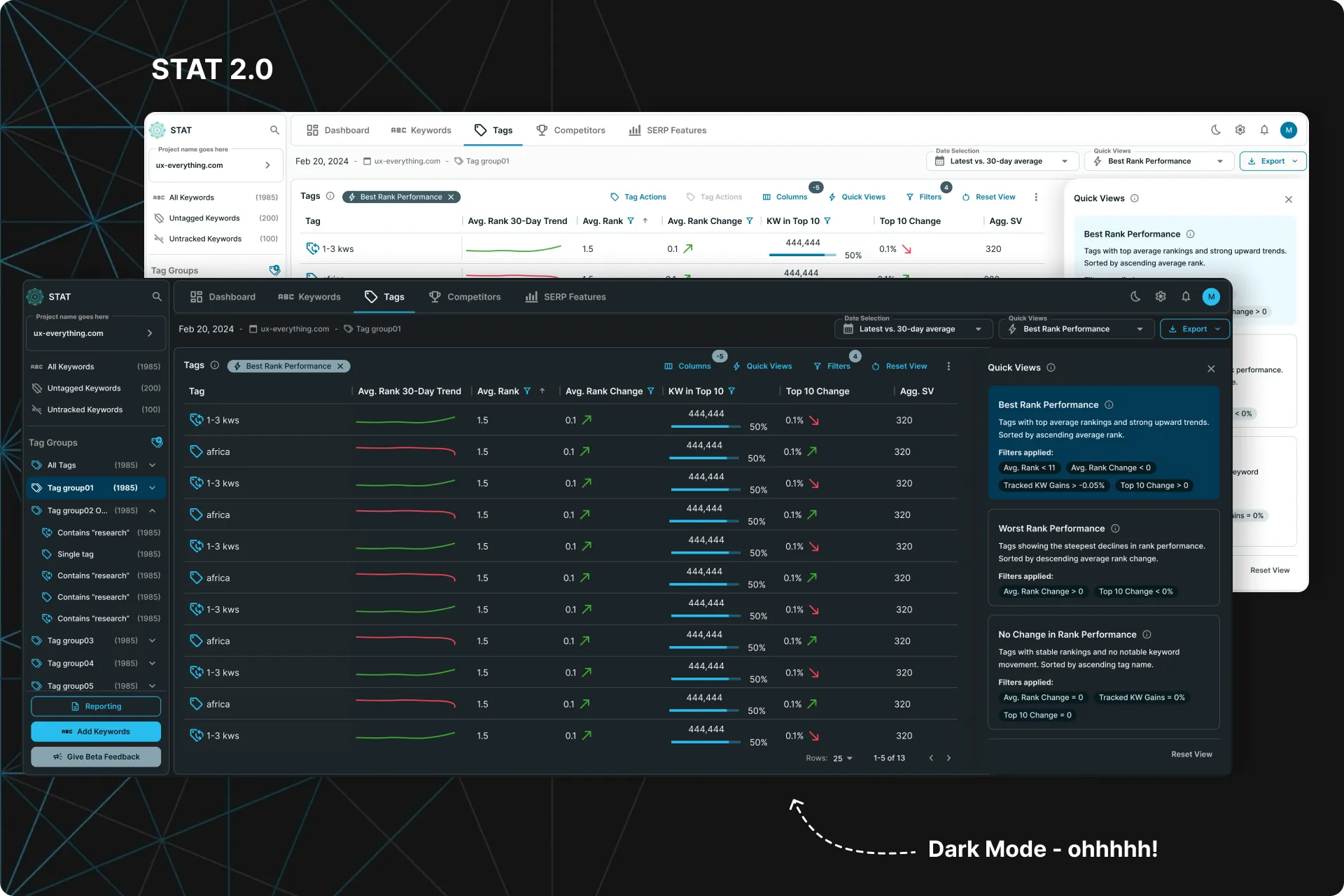Image resolution: width=1344 pixels, height=896 pixels.
Task: Click KW in Top 10 progress bar, first row
Action: [706, 426]
